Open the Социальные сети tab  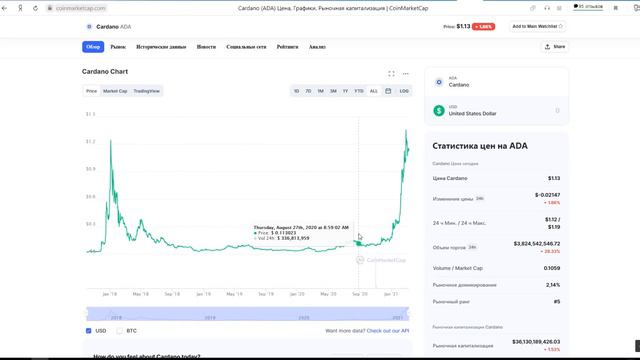246,47
